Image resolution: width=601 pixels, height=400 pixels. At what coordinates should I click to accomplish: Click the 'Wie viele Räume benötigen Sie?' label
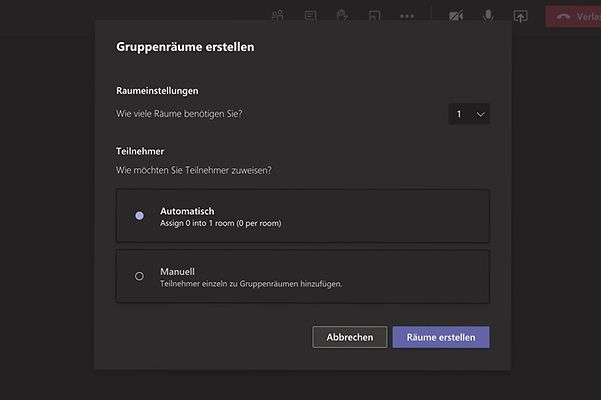[179, 113]
